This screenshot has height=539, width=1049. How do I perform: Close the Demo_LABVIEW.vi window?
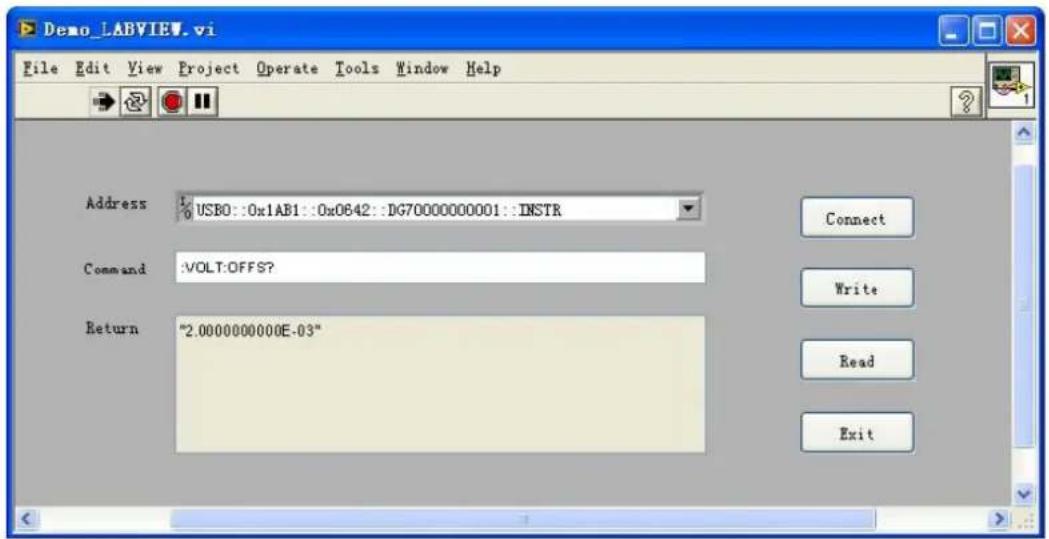coord(1020,32)
